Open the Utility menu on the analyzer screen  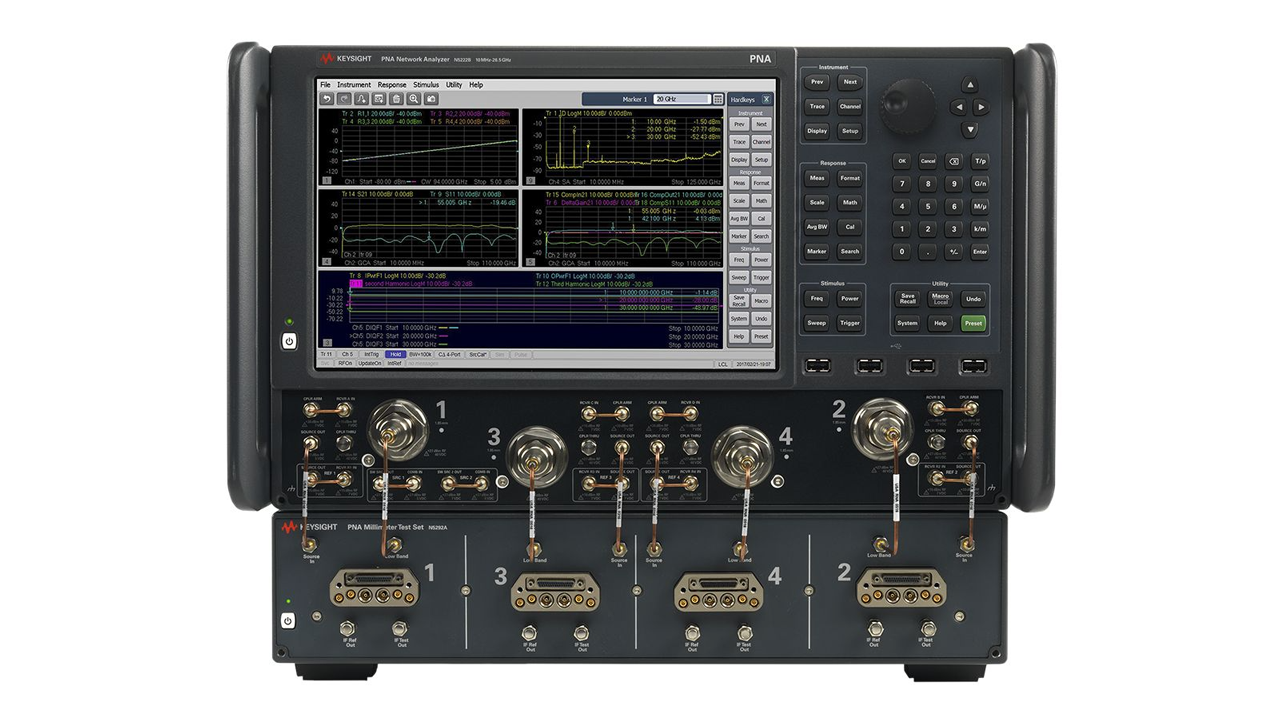coord(454,85)
